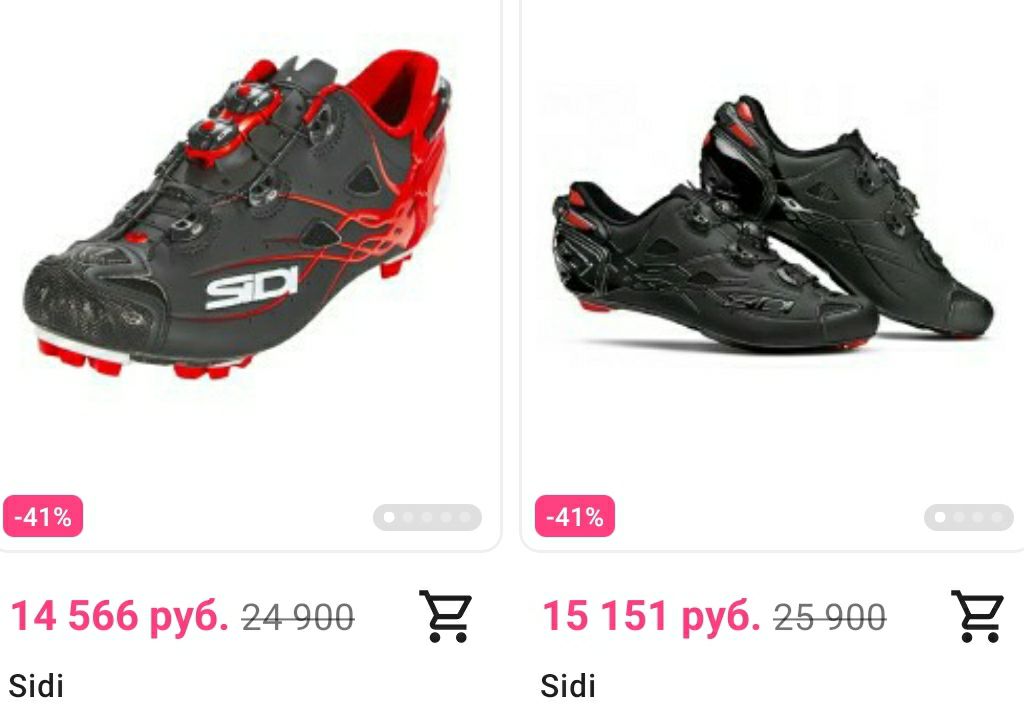Image resolution: width=1024 pixels, height=713 pixels.
Task: Show second image dot of left product
Action: [408, 517]
